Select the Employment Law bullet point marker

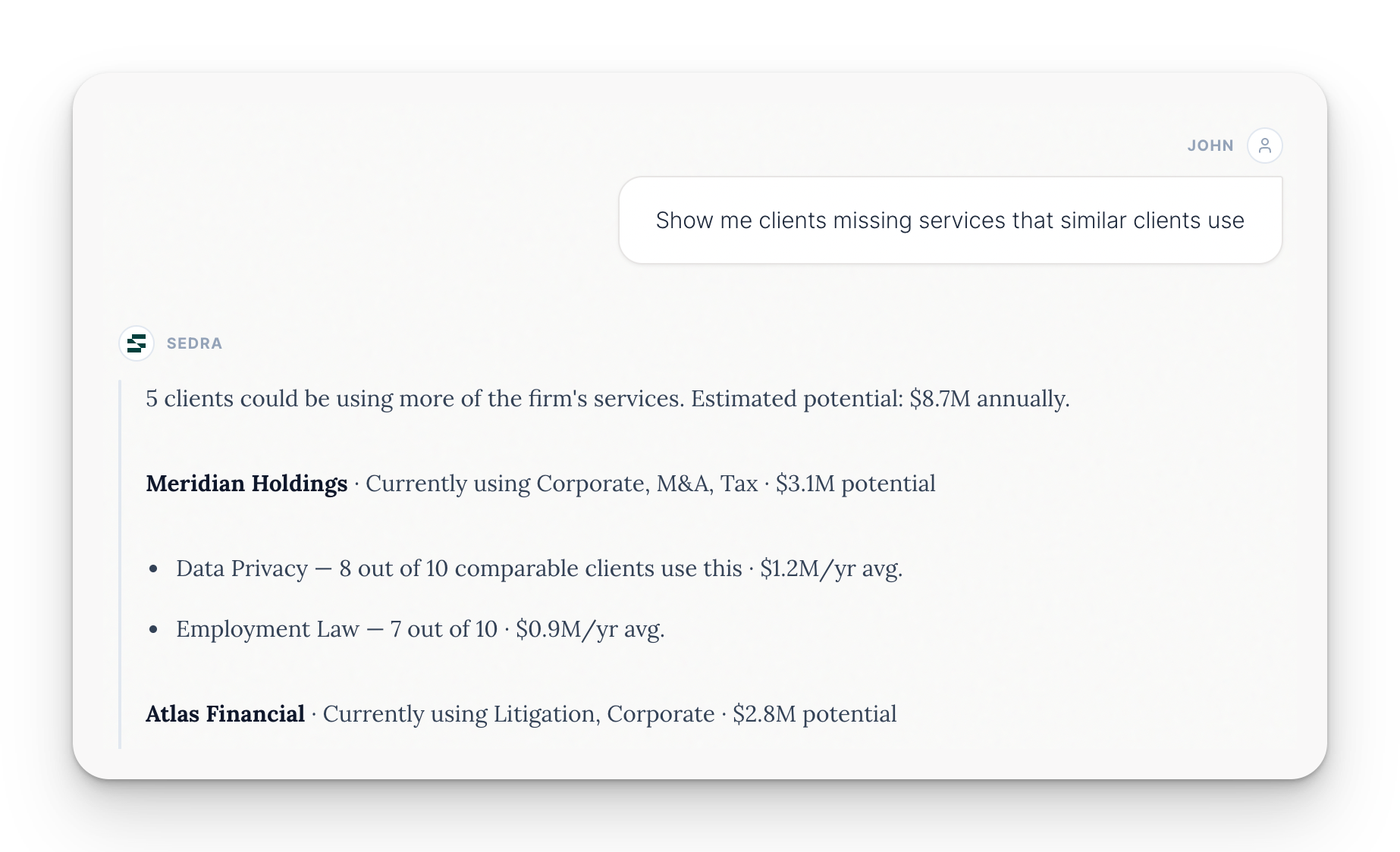[154, 628]
